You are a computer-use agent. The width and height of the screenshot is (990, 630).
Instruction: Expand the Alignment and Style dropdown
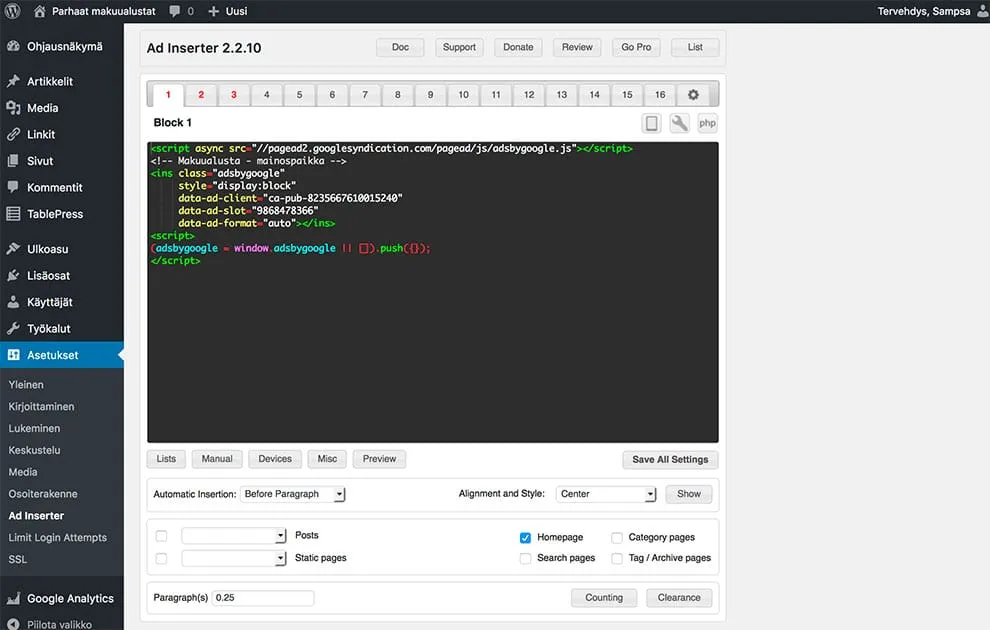[x=606, y=494]
